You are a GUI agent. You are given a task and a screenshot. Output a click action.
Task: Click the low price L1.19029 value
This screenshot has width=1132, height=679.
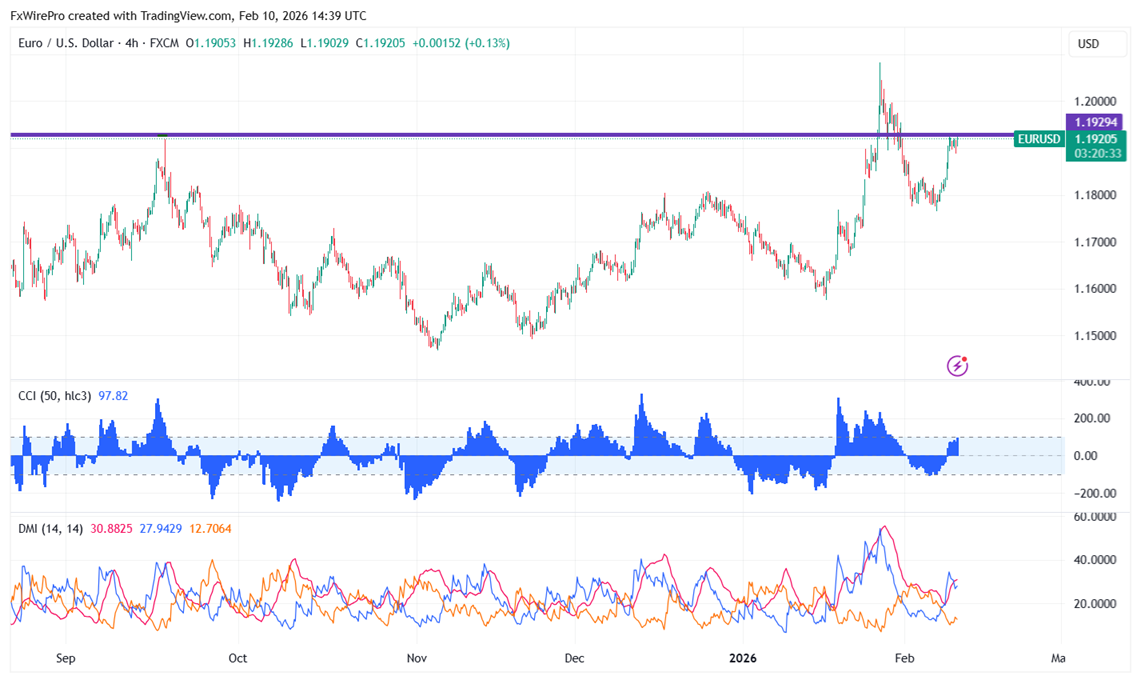coord(324,43)
